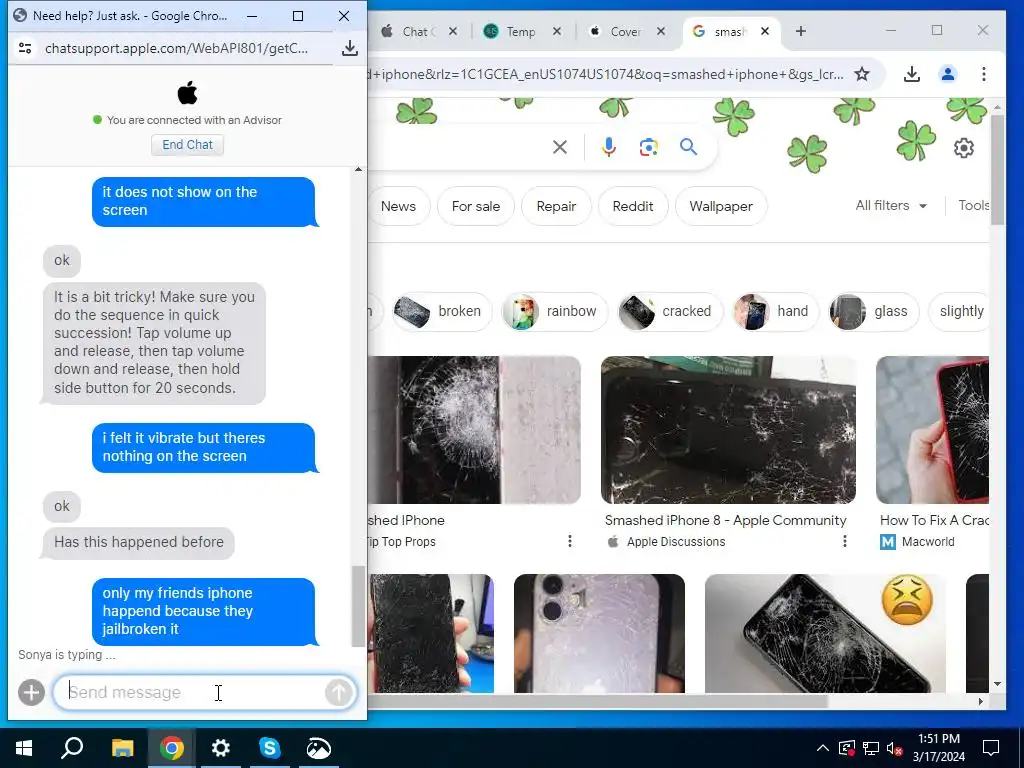Open File Explorer from taskbar
1024x768 pixels.
tap(122, 748)
